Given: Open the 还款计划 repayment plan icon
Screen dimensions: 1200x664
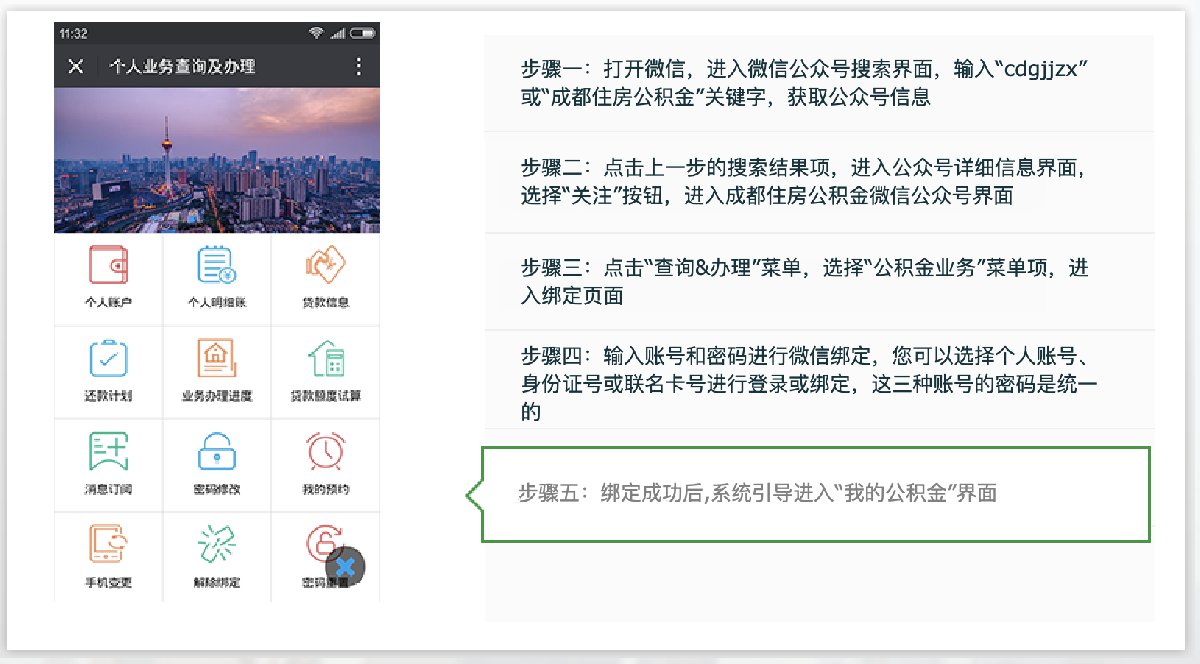Looking at the screenshot, I should (x=108, y=358).
